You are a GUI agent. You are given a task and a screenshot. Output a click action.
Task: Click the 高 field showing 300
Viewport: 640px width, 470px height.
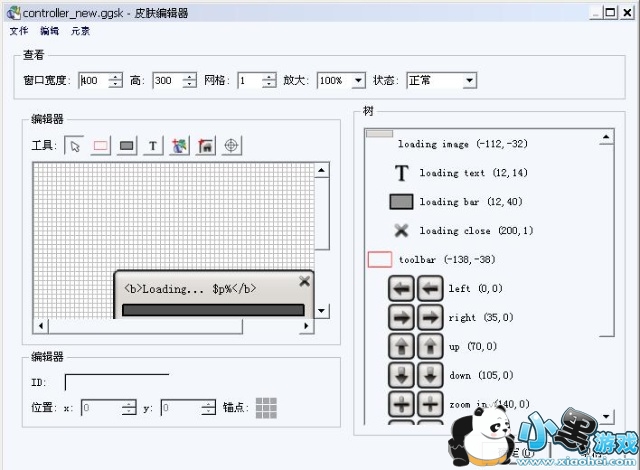click(168, 80)
